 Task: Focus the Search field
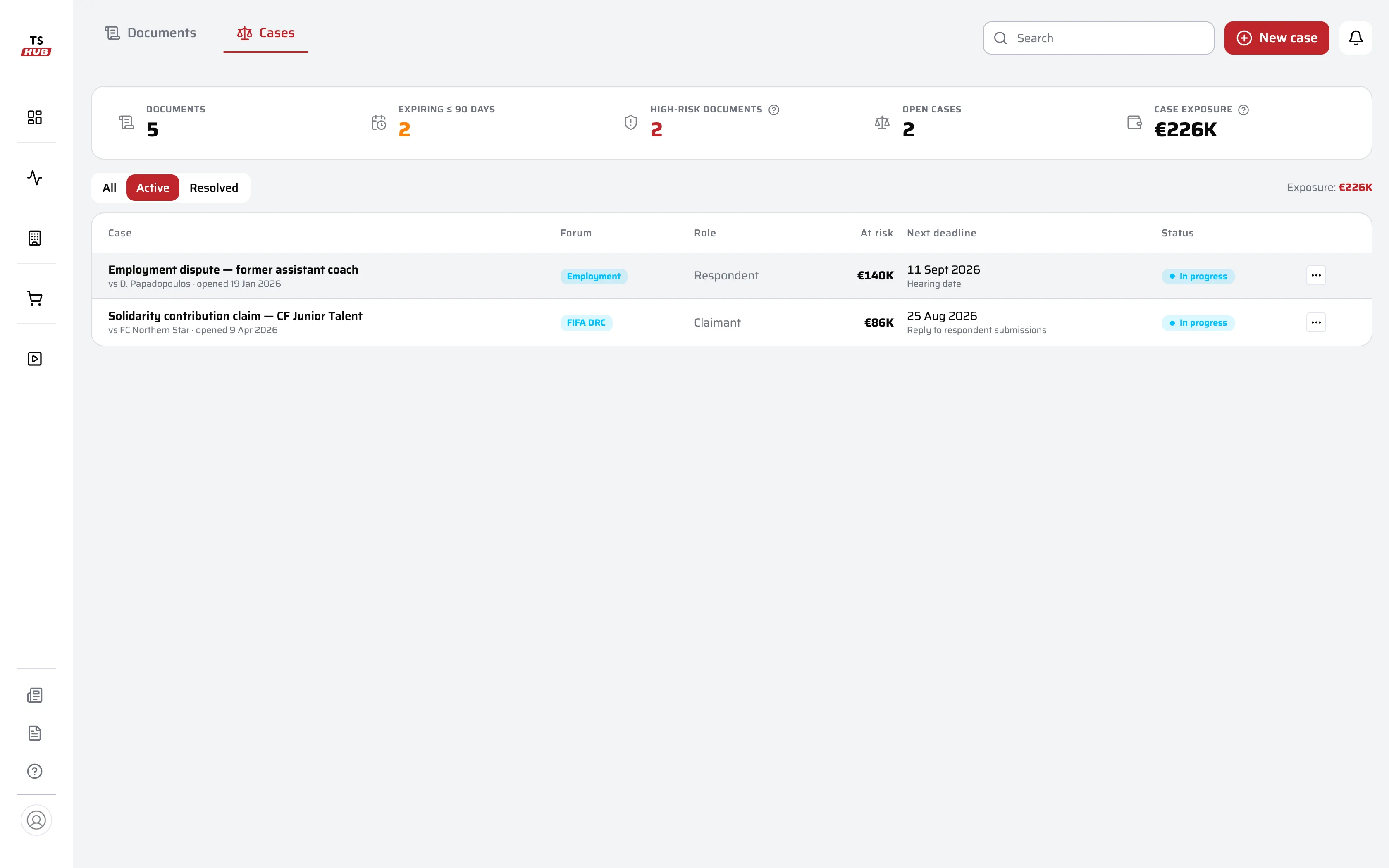coord(1098,38)
